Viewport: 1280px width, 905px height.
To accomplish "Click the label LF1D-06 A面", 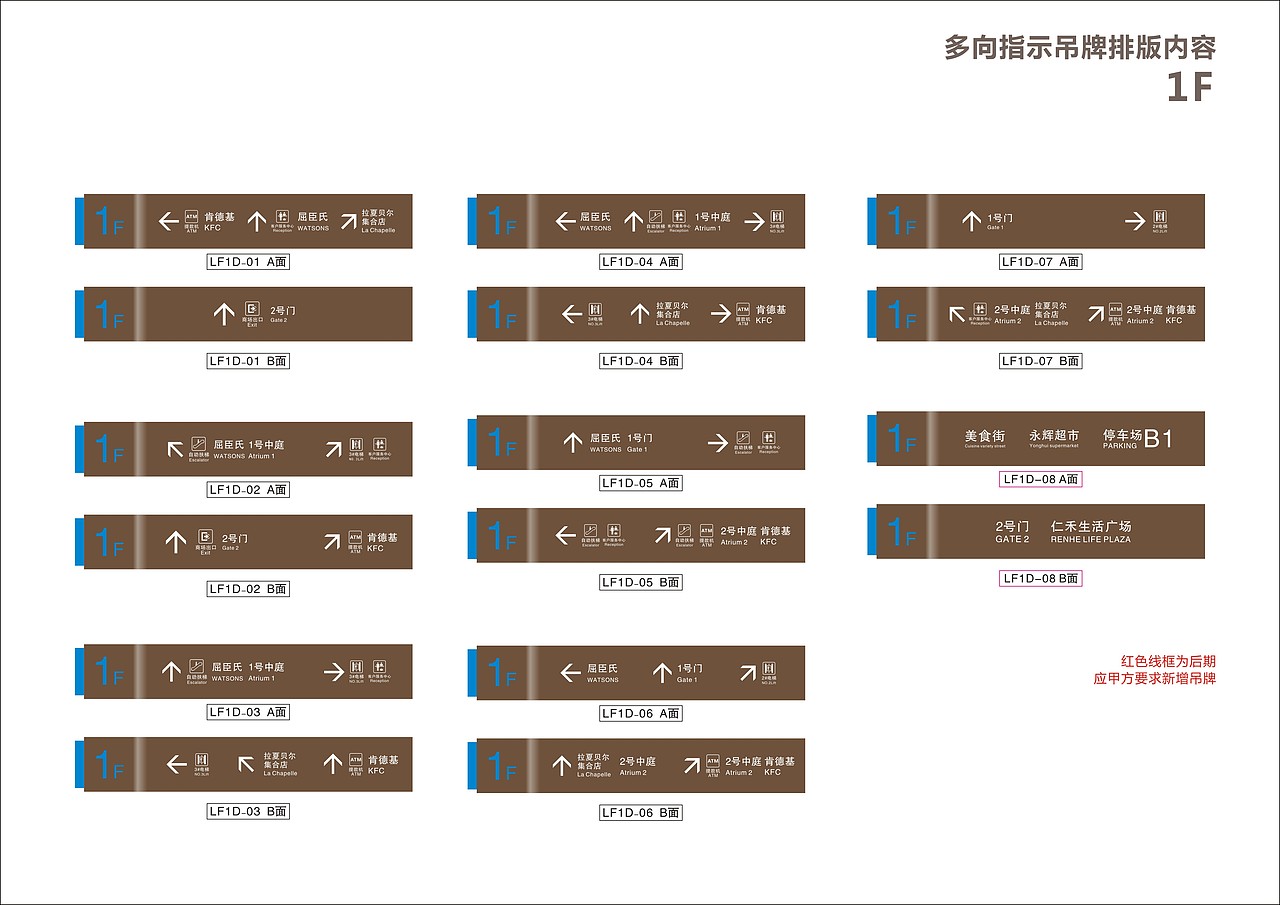I will pyautogui.click(x=641, y=713).
